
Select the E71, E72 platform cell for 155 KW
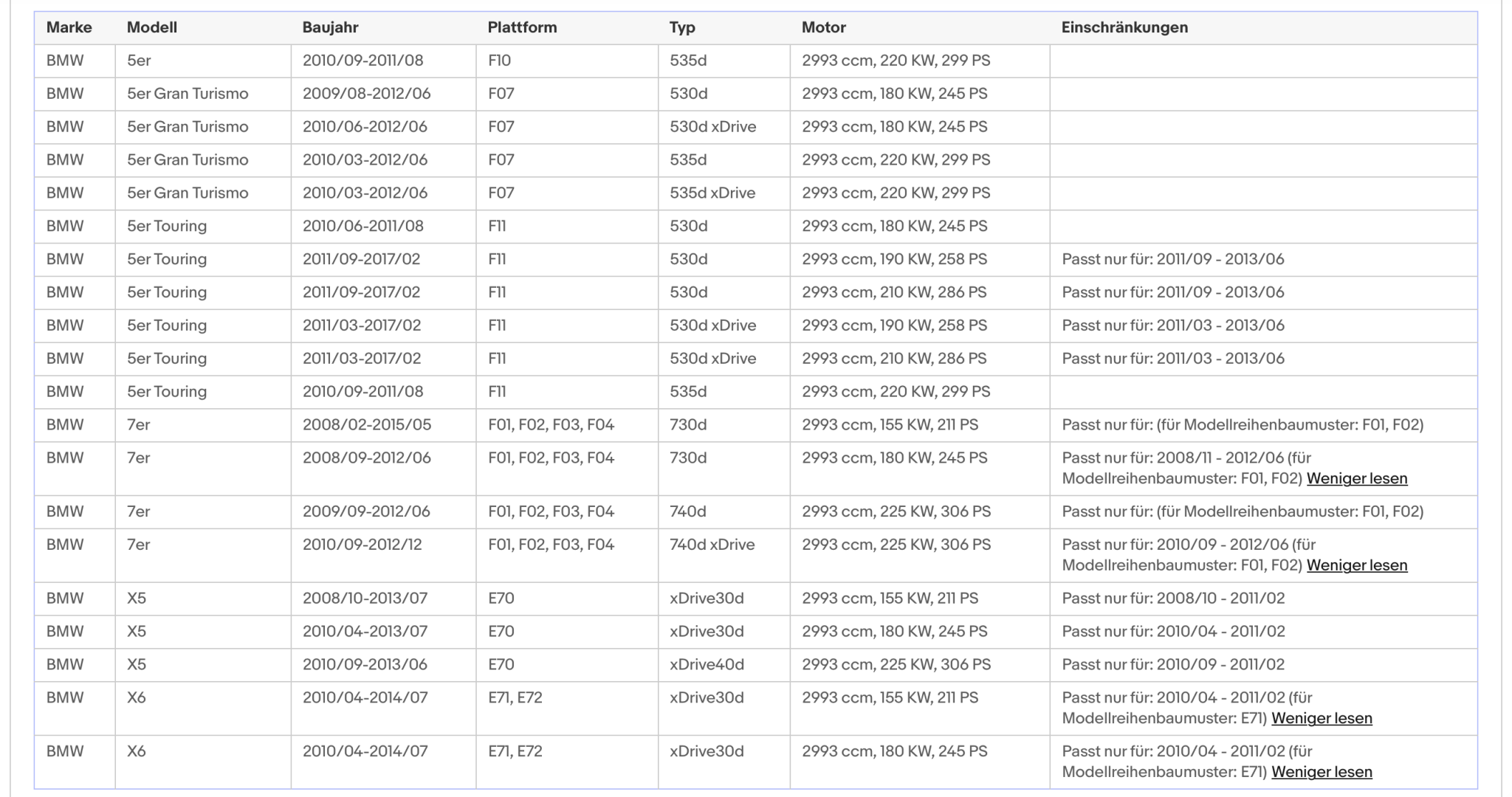(567, 708)
